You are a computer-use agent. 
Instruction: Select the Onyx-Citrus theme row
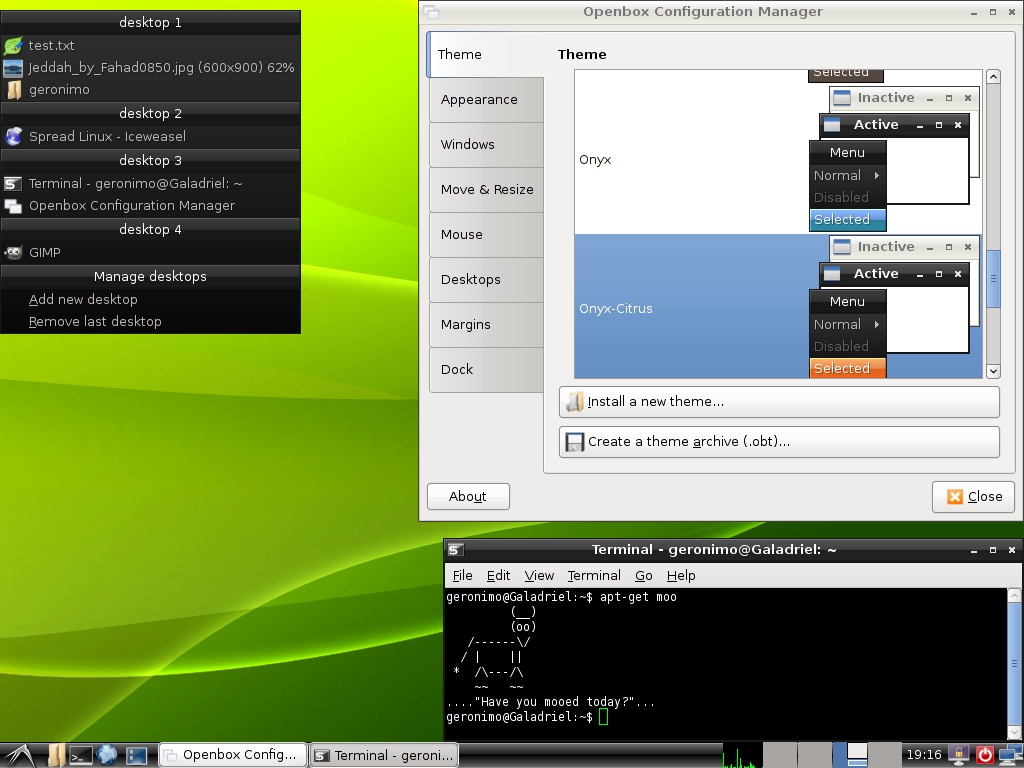778,308
